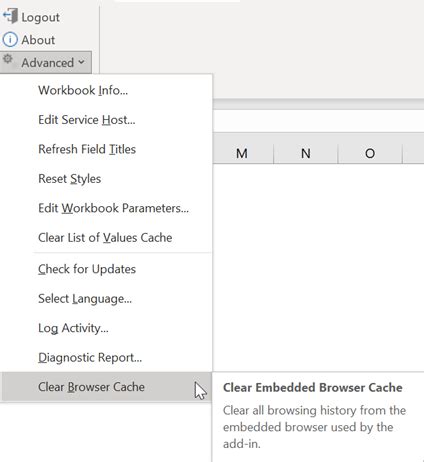The image size is (424, 462).
Task: Click the About label button
Action: pos(38,40)
